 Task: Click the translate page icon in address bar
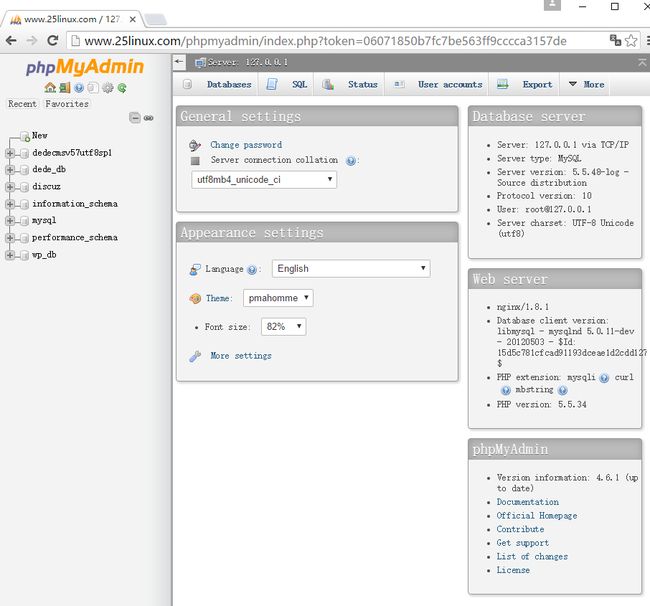(x=615, y=40)
